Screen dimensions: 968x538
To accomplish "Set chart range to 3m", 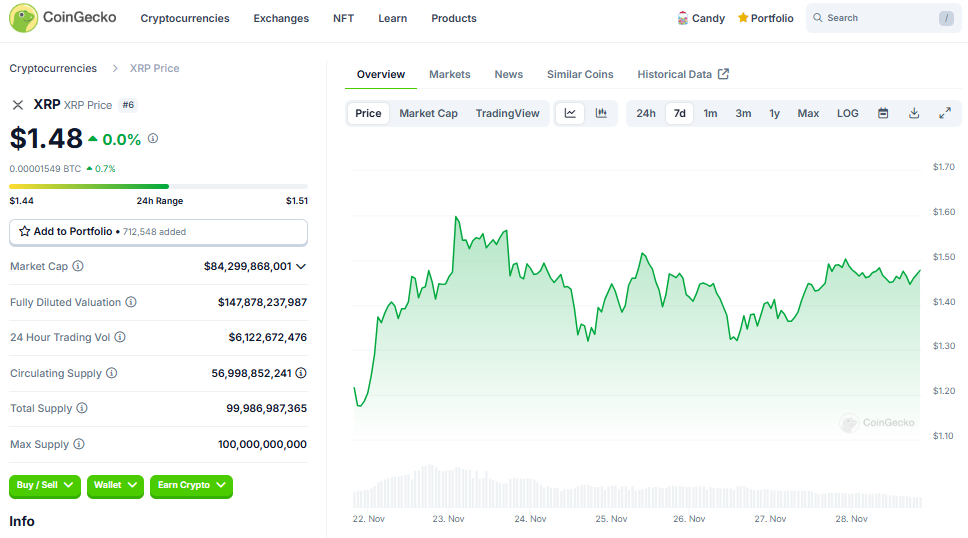I will pyautogui.click(x=743, y=113).
